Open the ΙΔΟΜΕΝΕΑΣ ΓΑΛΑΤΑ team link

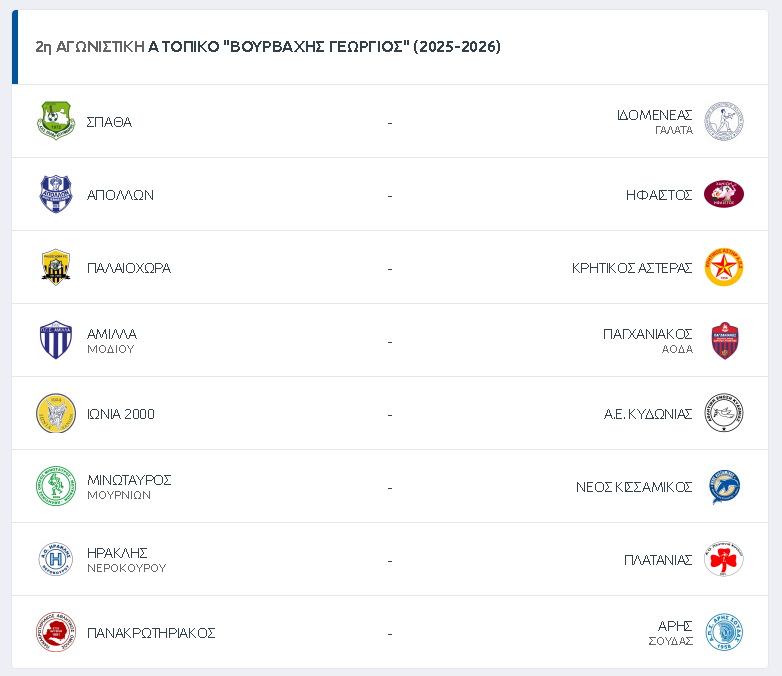tap(655, 121)
